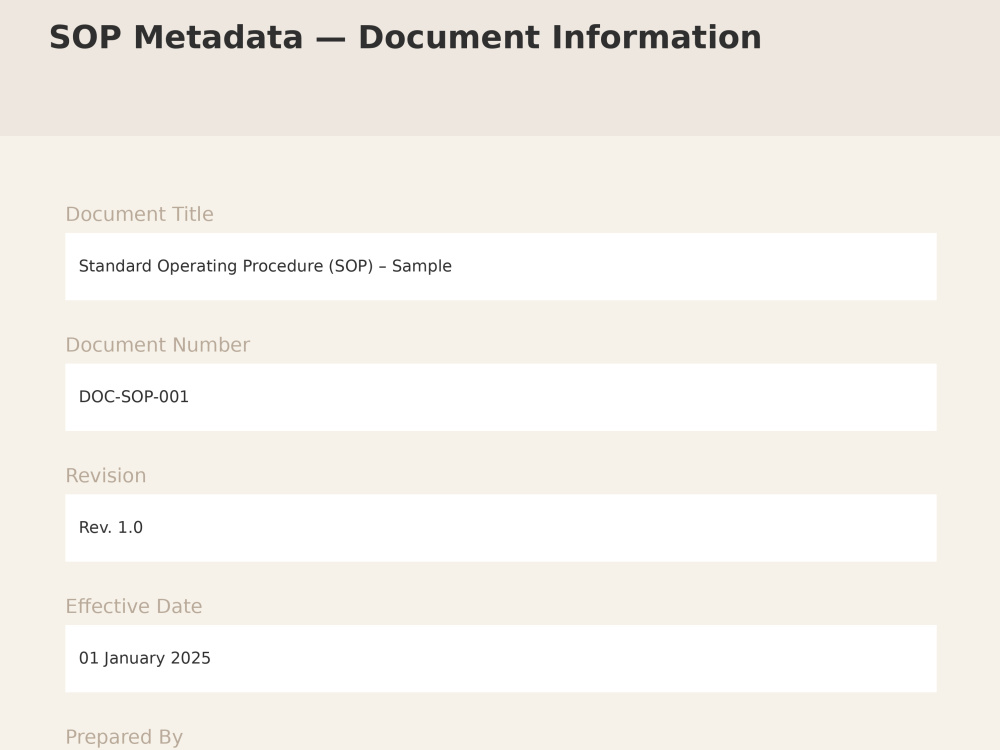Screen dimensions: 1000x750
Task: Click the 'Document Number' field label
Action: 158,345
